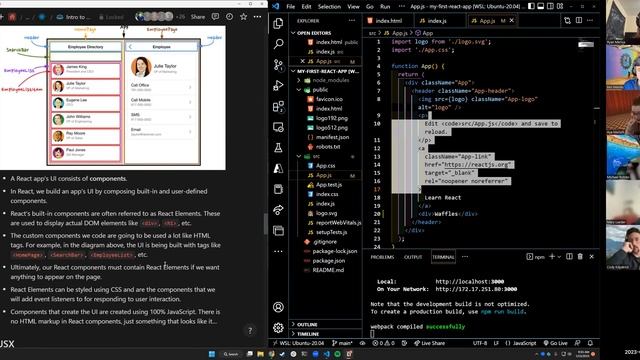The width and height of the screenshot is (640, 360).
Task: Expand the Outline section
Action: point(307,324)
